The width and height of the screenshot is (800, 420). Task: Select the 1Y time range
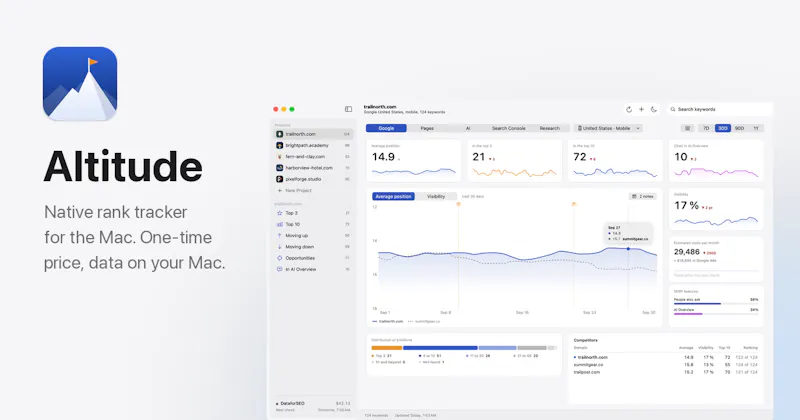coord(756,128)
